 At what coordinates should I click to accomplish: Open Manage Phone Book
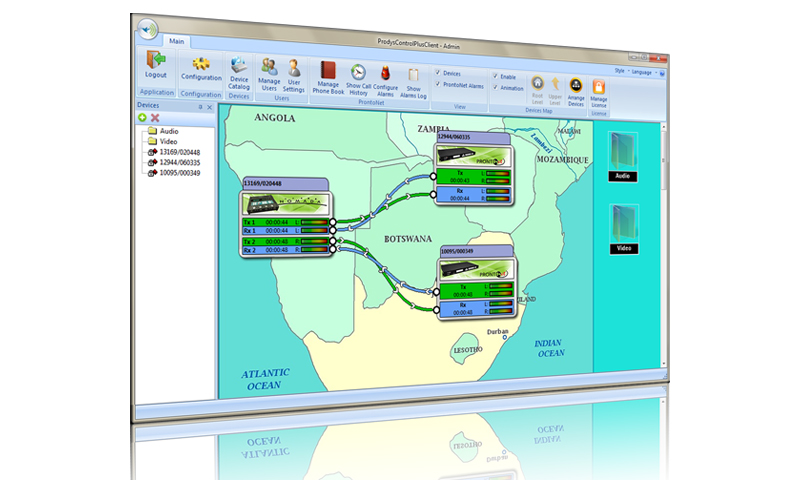pyautogui.click(x=328, y=76)
